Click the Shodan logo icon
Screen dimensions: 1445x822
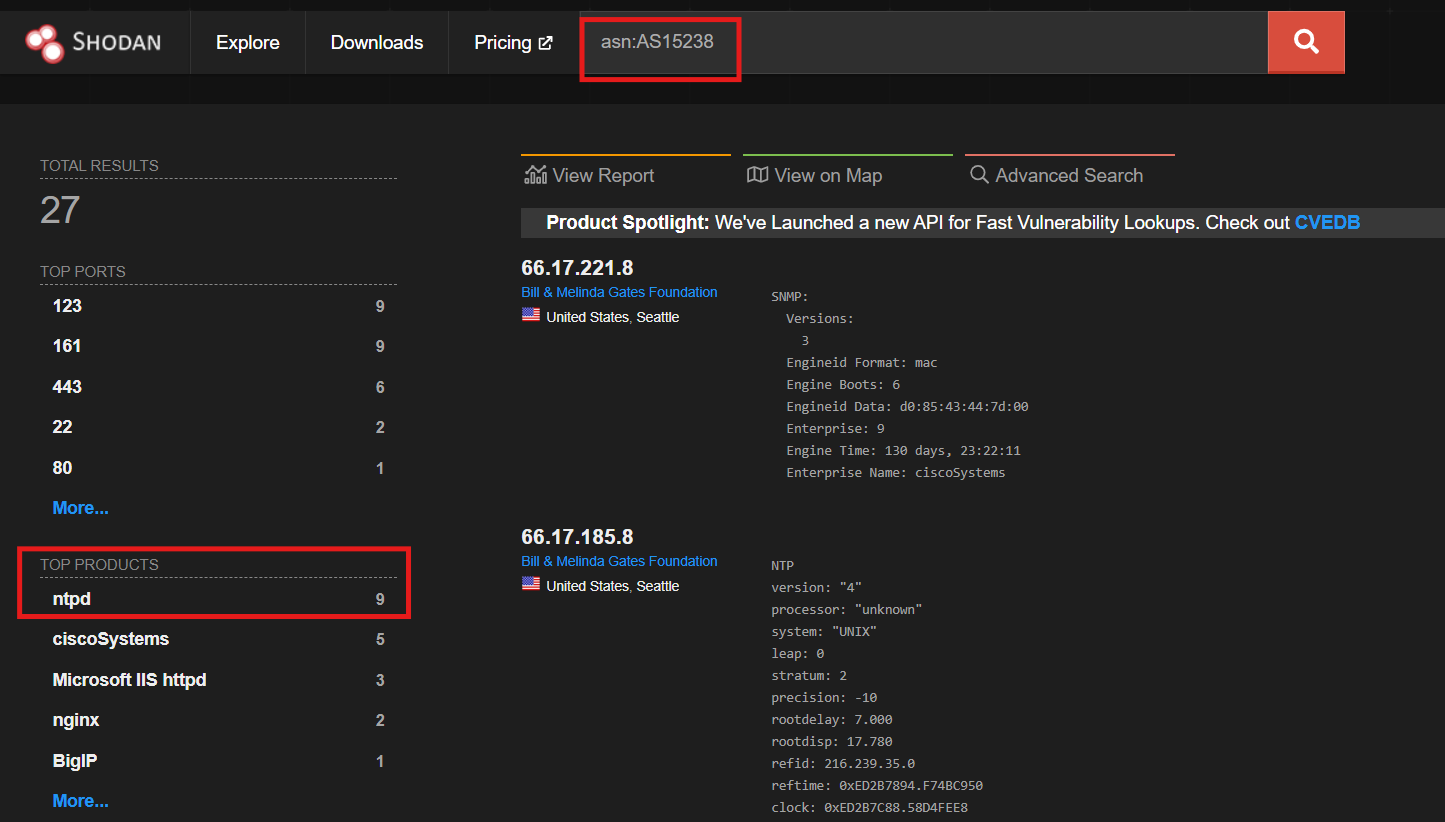pyautogui.click(x=42, y=42)
